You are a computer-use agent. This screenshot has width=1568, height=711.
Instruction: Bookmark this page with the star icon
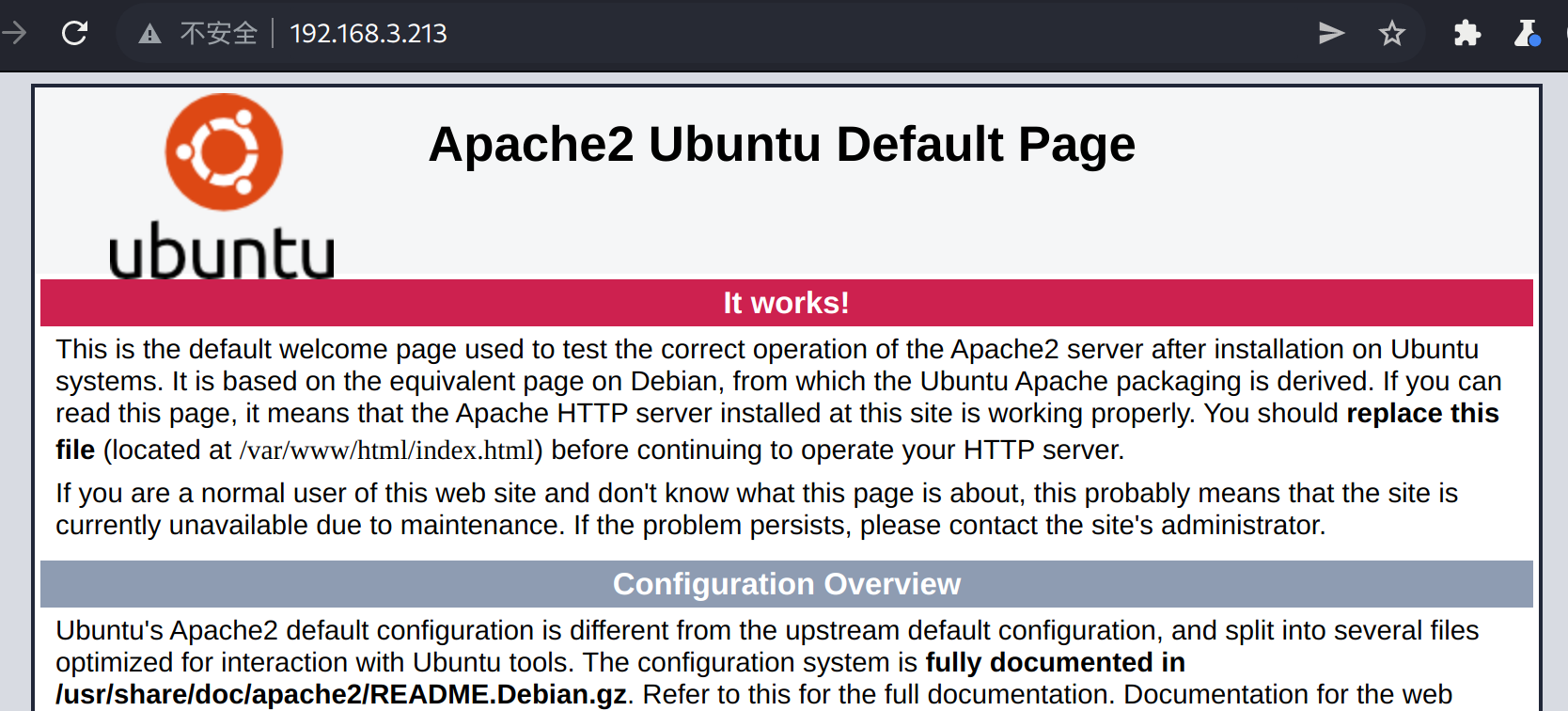(1391, 34)
